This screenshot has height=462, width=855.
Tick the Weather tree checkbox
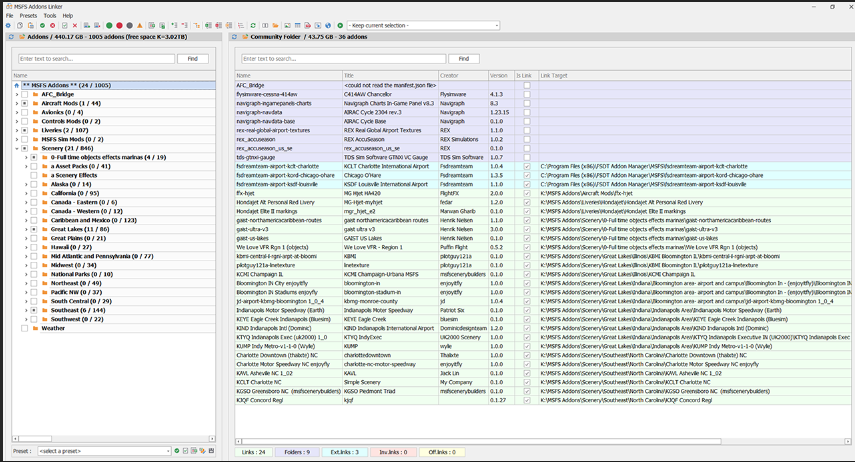coord(25,328)
